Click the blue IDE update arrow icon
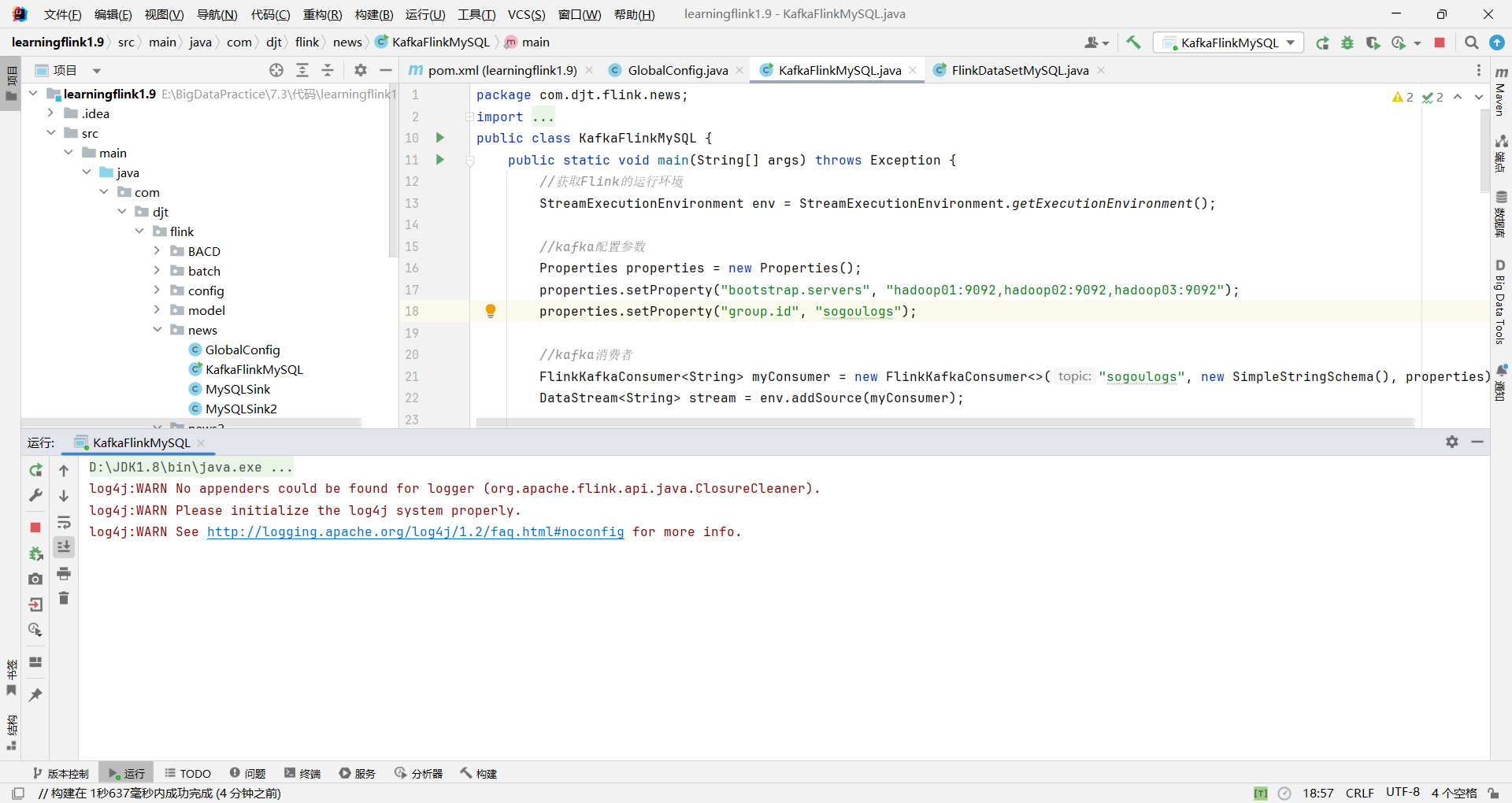Image resolution: width=1512 pixels, height=803 pixels. [1497, 43]
